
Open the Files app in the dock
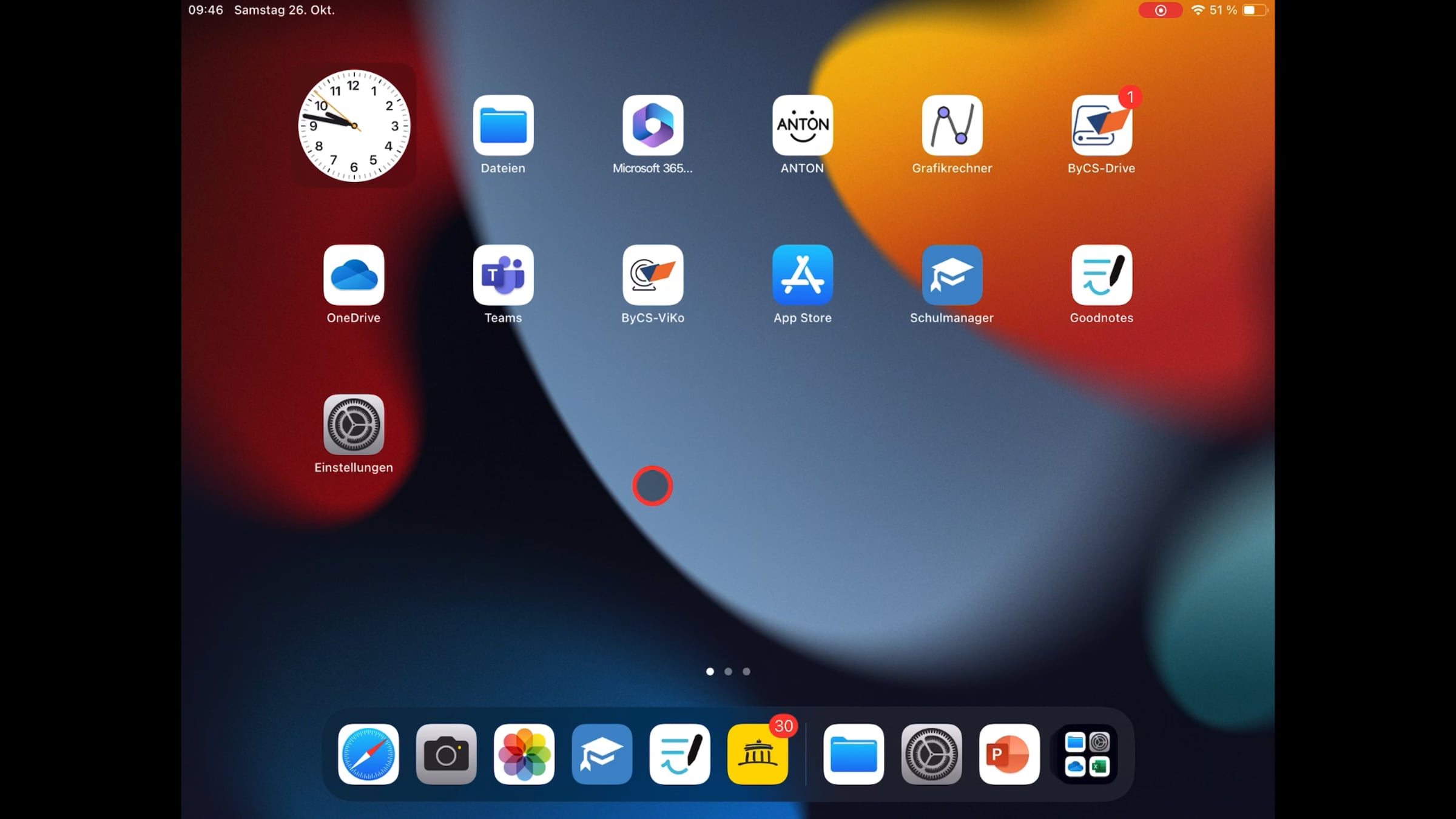[854, 754]
